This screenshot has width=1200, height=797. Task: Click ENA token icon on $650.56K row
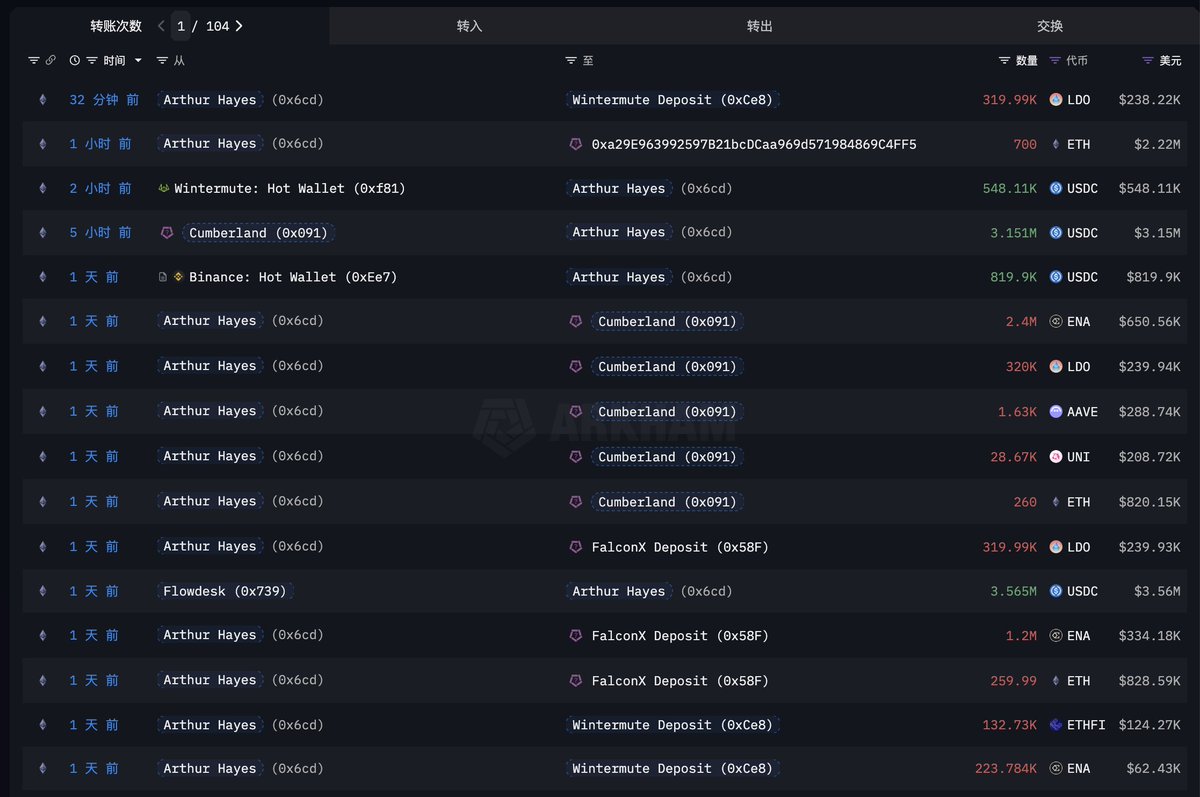[x=1056, y=322]
